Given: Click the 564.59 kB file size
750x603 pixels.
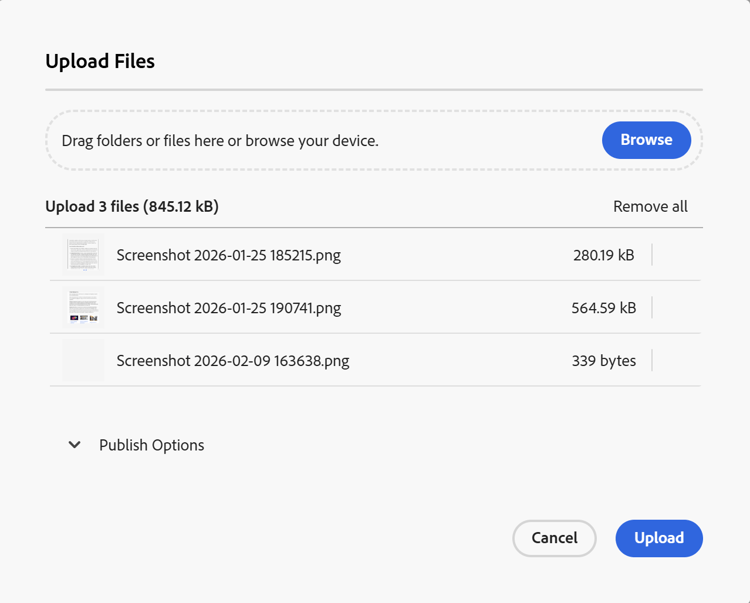Looking at the screenshot, I should click(603, 308).
